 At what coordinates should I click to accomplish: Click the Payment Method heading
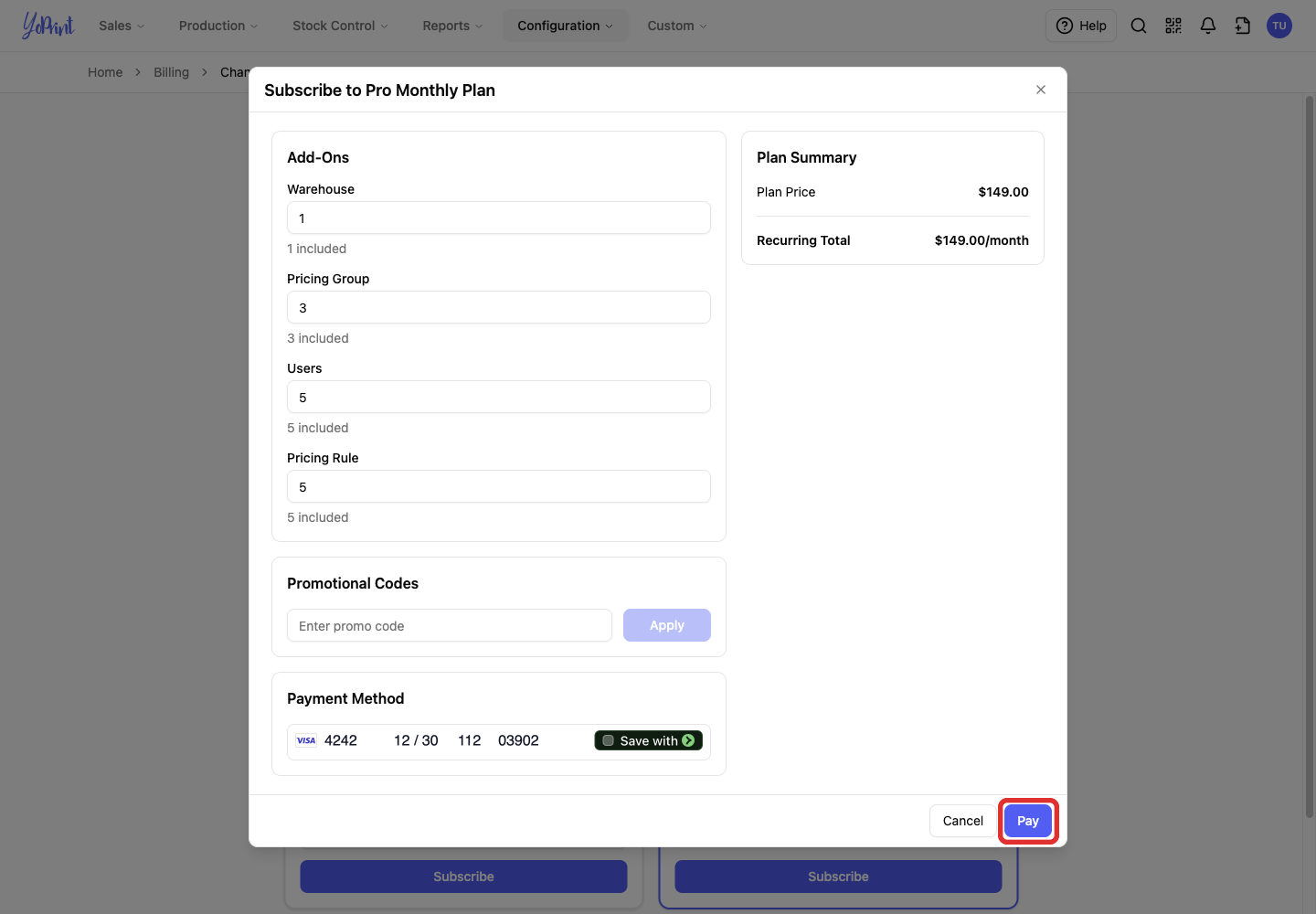click(345, 698)
